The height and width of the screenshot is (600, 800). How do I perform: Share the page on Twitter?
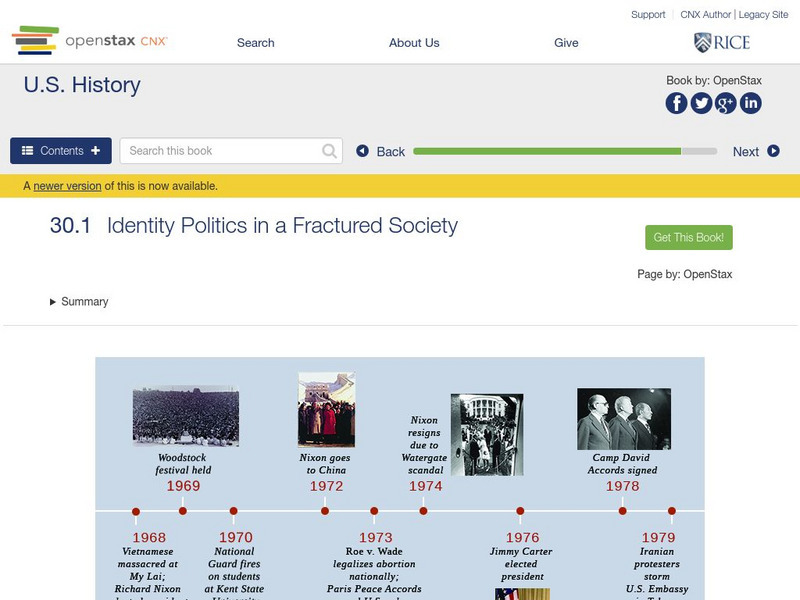pos(701,101)
